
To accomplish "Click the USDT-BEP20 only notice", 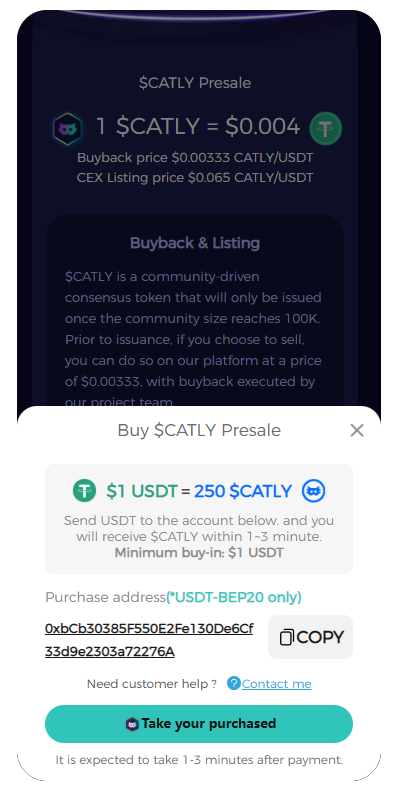I will (234, 597).
